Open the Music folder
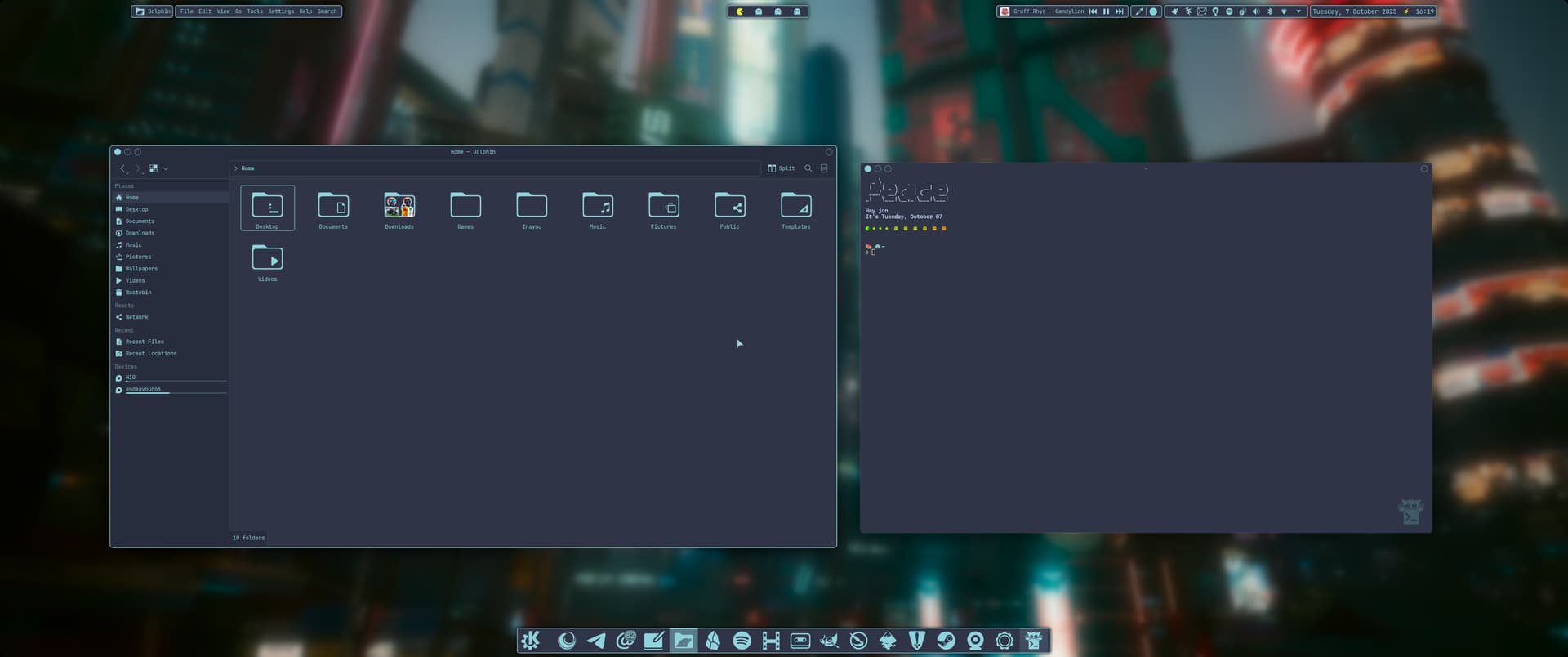The image size is (1568, 657). [x=597, y=208]
